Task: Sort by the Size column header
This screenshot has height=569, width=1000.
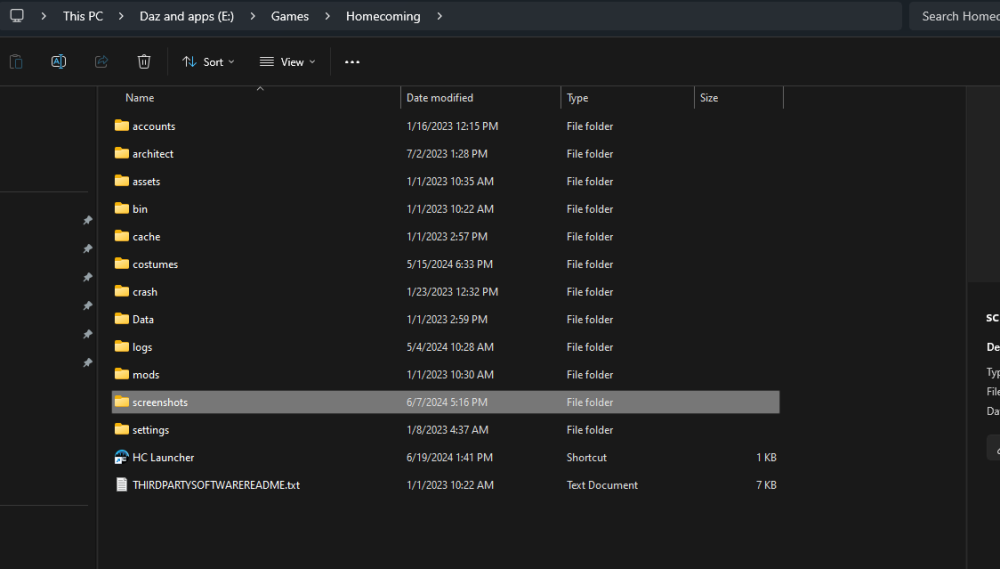Action: click(x=709, y=98)
